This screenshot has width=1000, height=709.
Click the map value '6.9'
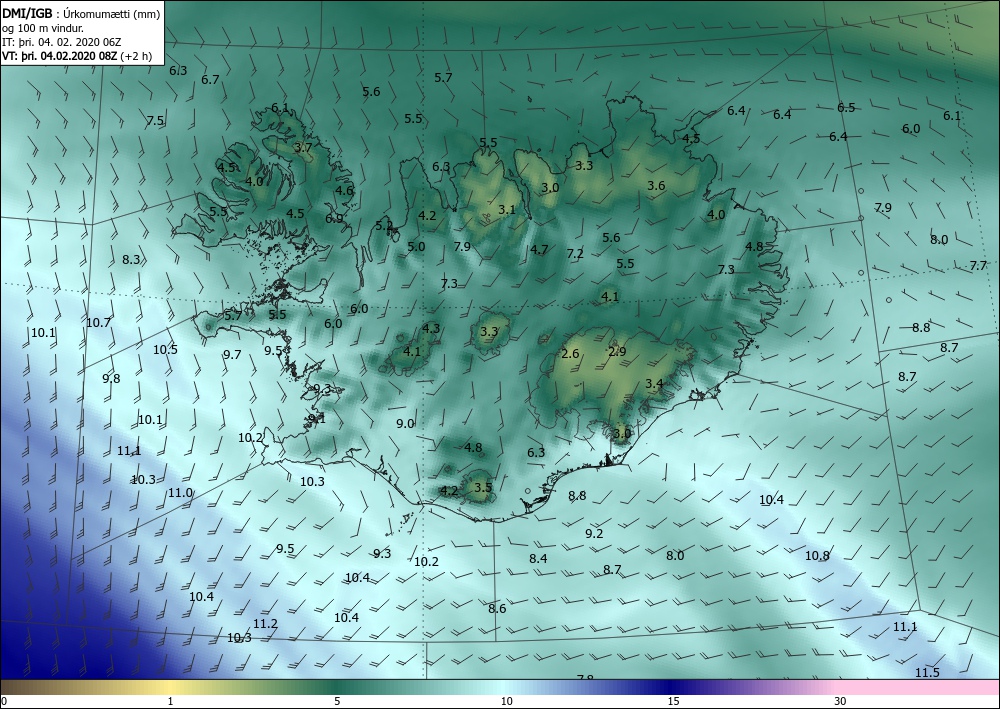click(334, 218)
